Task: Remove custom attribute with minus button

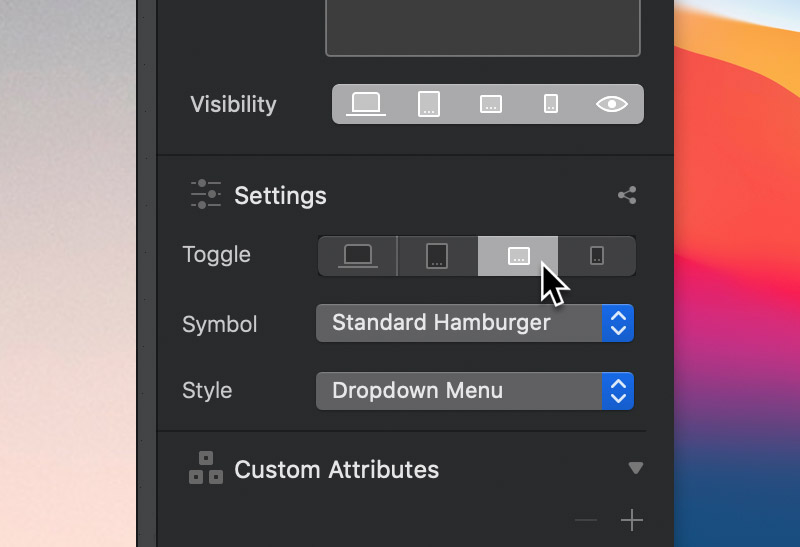Action: pyautogui.click(x=586, y=520)
